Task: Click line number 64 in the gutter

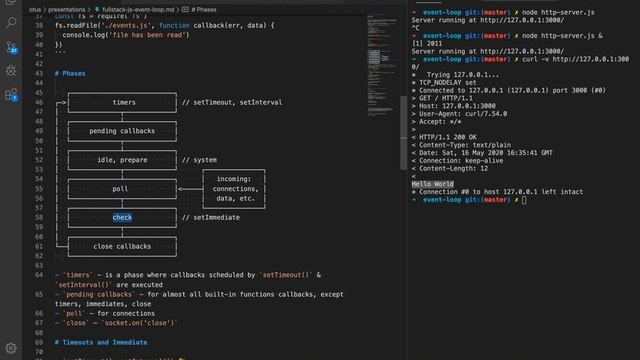Action: [39, 275]
